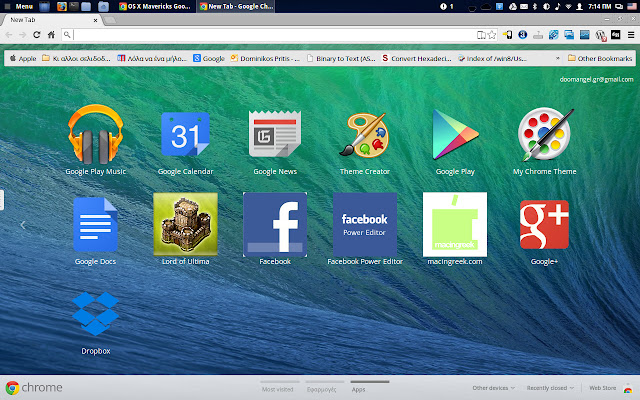
Task: Select New Tab - Google Ch... taskbar window
Action: coord(236,6)
